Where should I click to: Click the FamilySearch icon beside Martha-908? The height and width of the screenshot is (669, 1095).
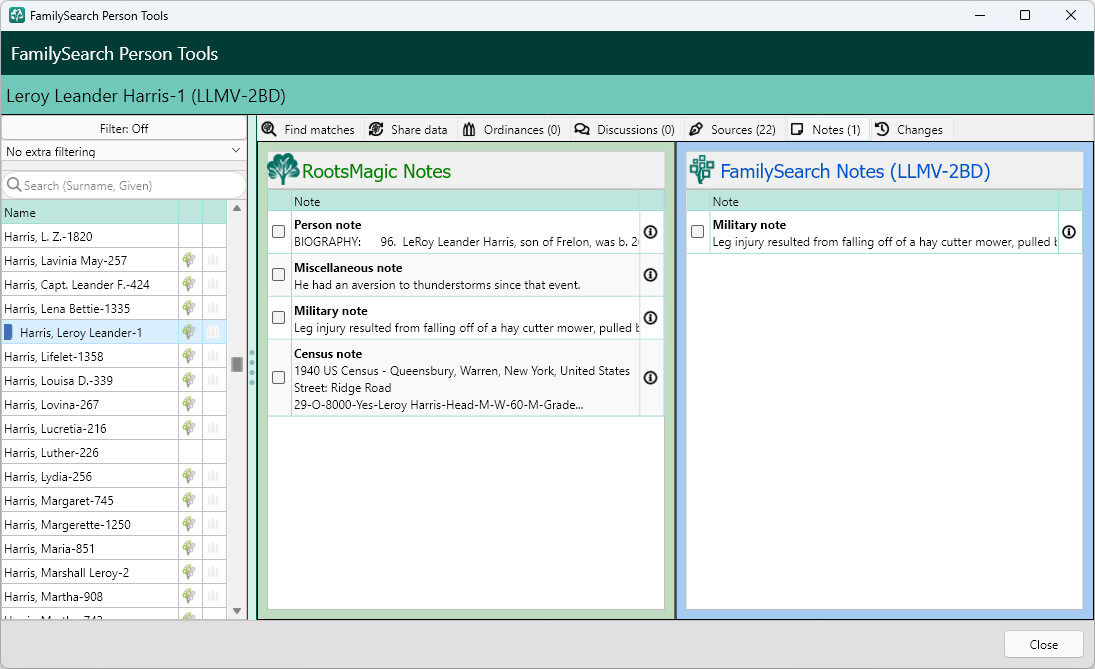tap(189, 596)
